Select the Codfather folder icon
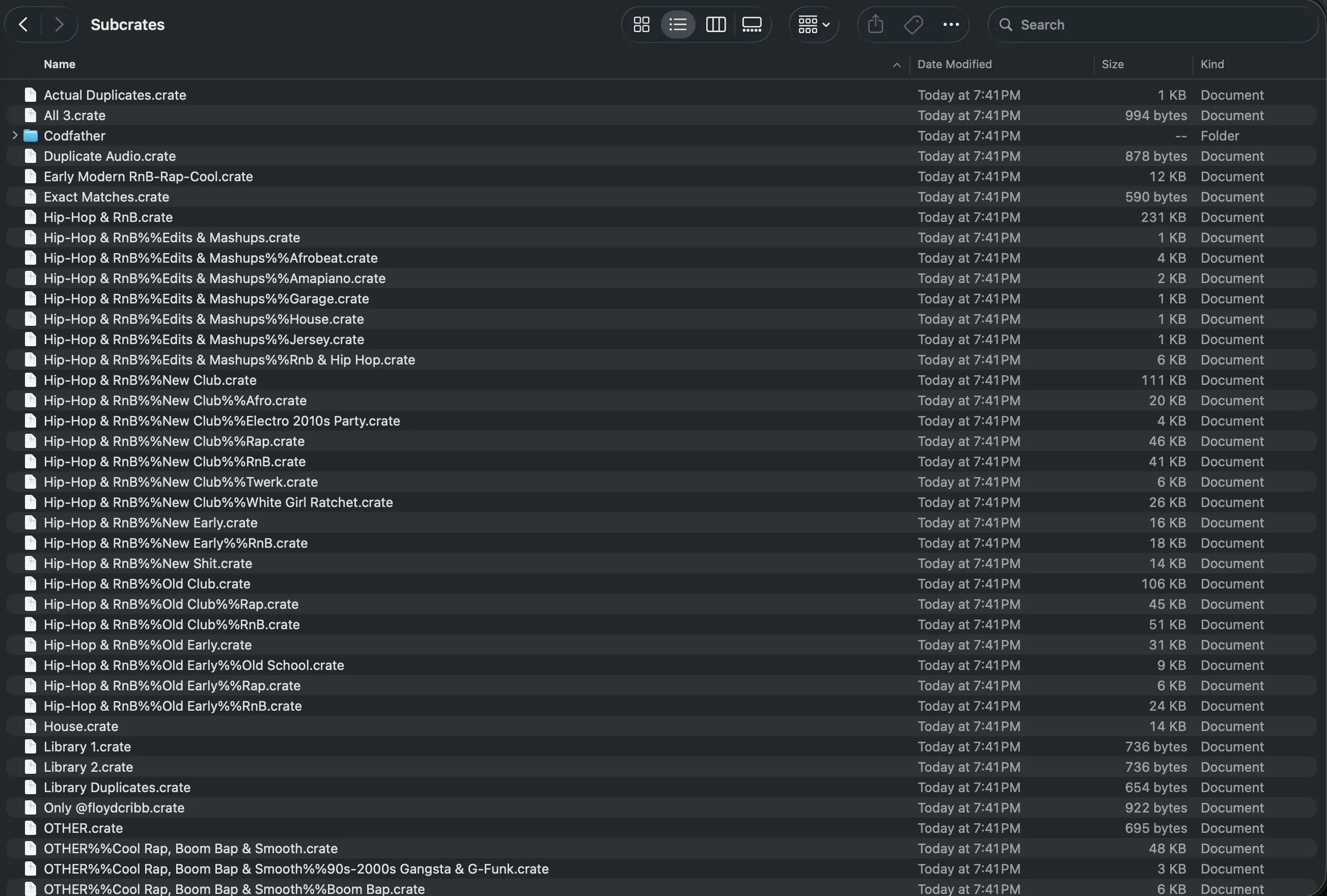The height and width of the screenshot is (896, 1327). (x=30, y=136)
